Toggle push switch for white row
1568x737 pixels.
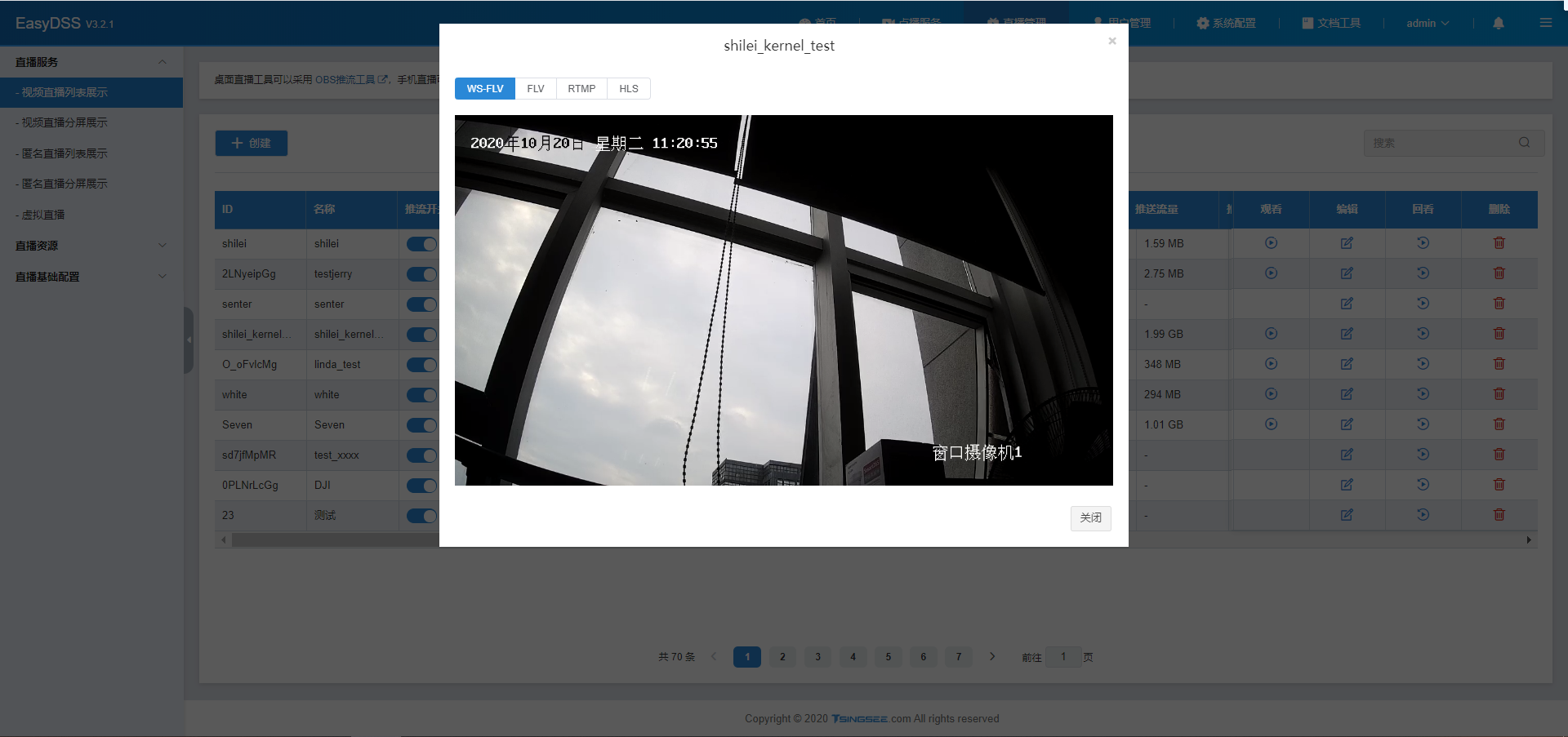[x=422, y=395]
